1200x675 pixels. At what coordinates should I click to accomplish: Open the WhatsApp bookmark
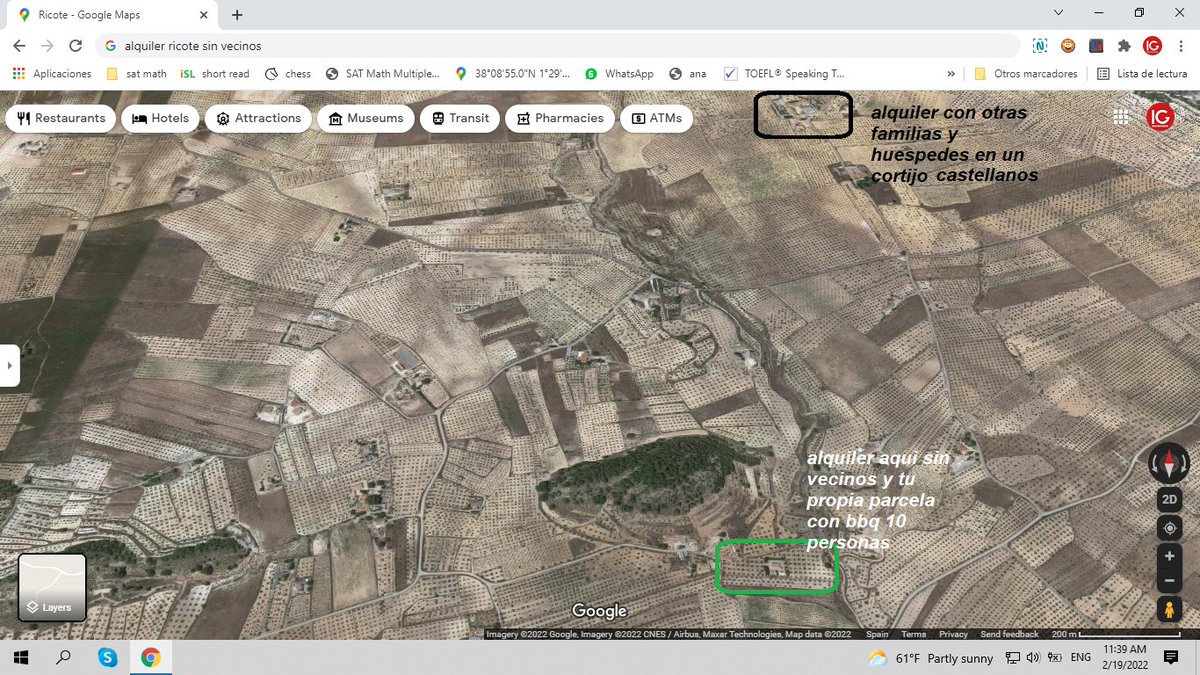pos(620,73)
